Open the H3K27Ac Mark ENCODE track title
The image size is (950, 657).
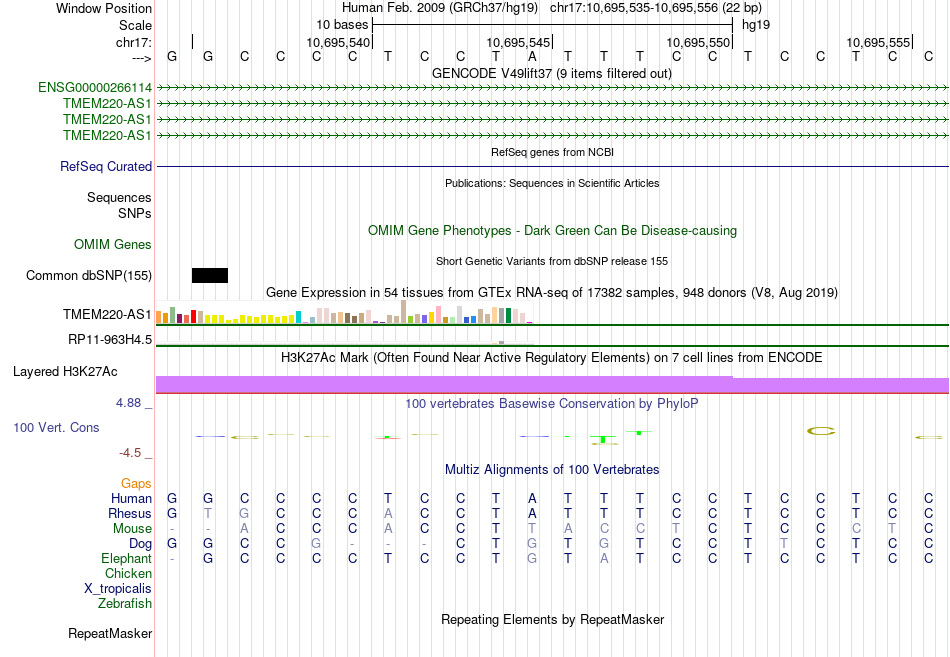[552, 358]
